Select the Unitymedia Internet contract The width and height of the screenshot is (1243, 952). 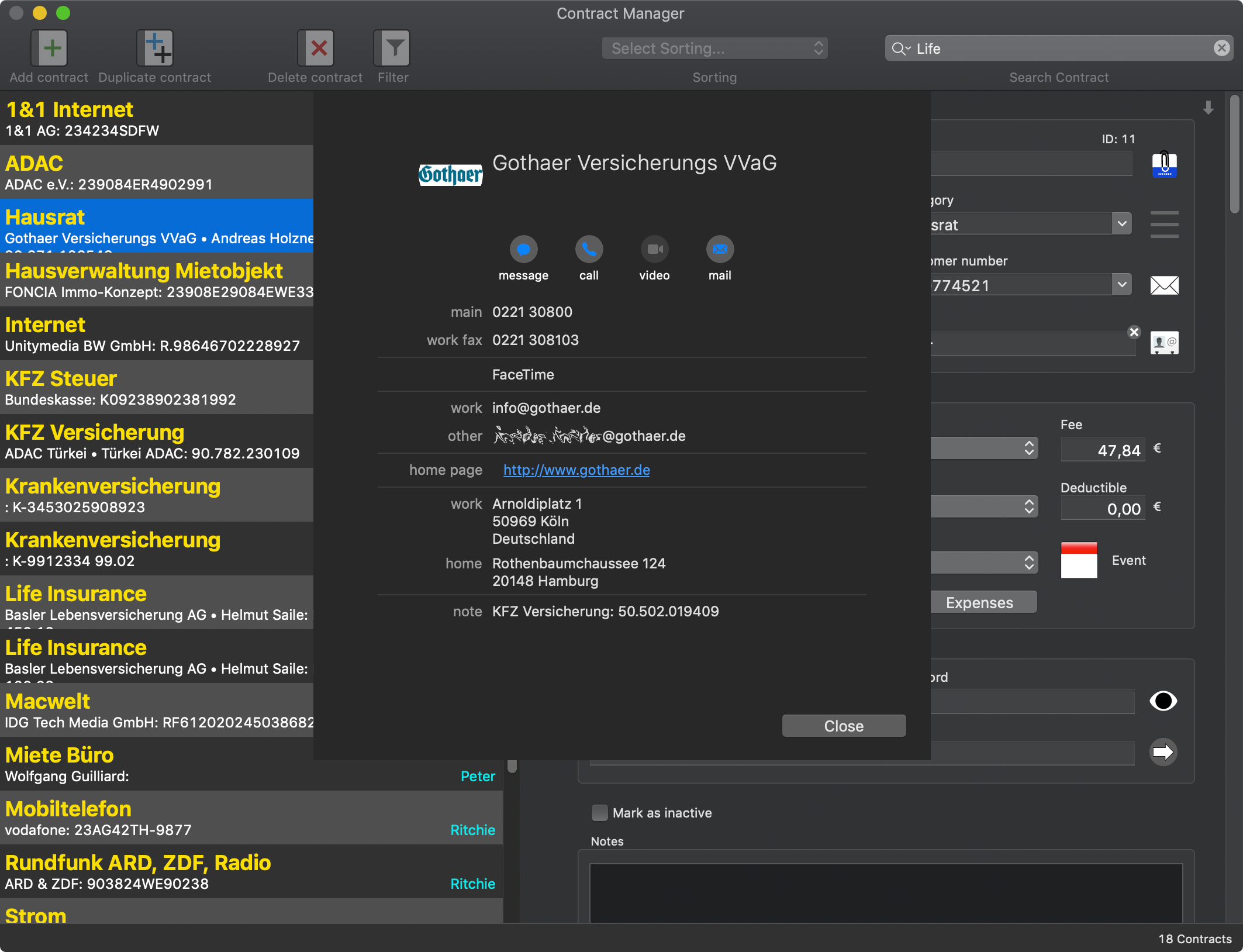click(x=157, y=333)
